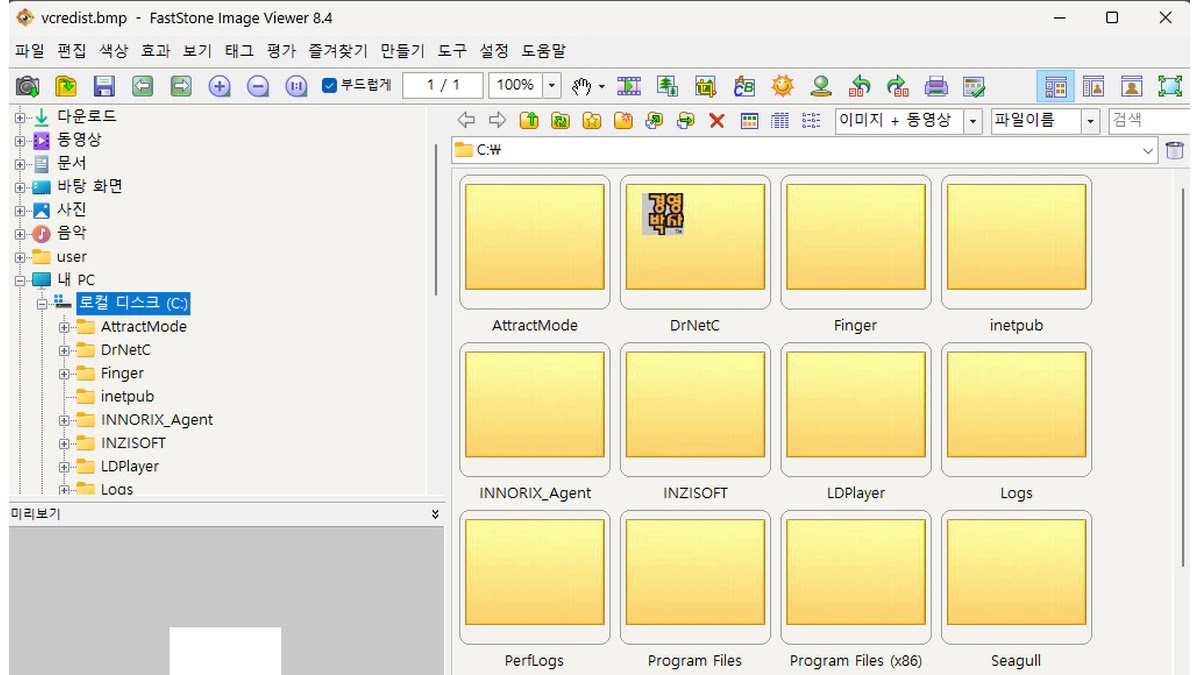Select the hand pan tool
This screenshot has height=675, width=1200.
[582, 86]
